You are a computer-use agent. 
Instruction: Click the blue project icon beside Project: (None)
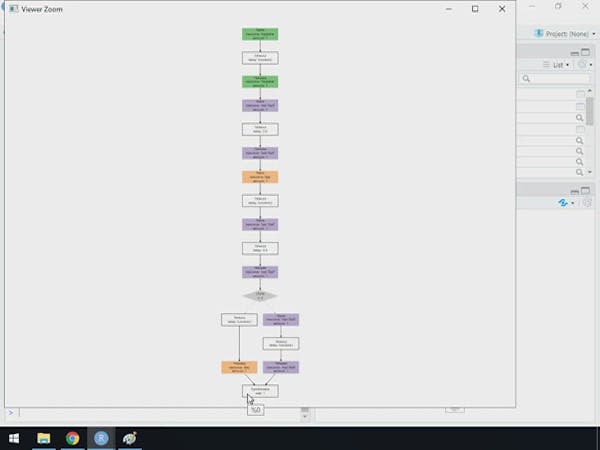[x=539, y=33]
